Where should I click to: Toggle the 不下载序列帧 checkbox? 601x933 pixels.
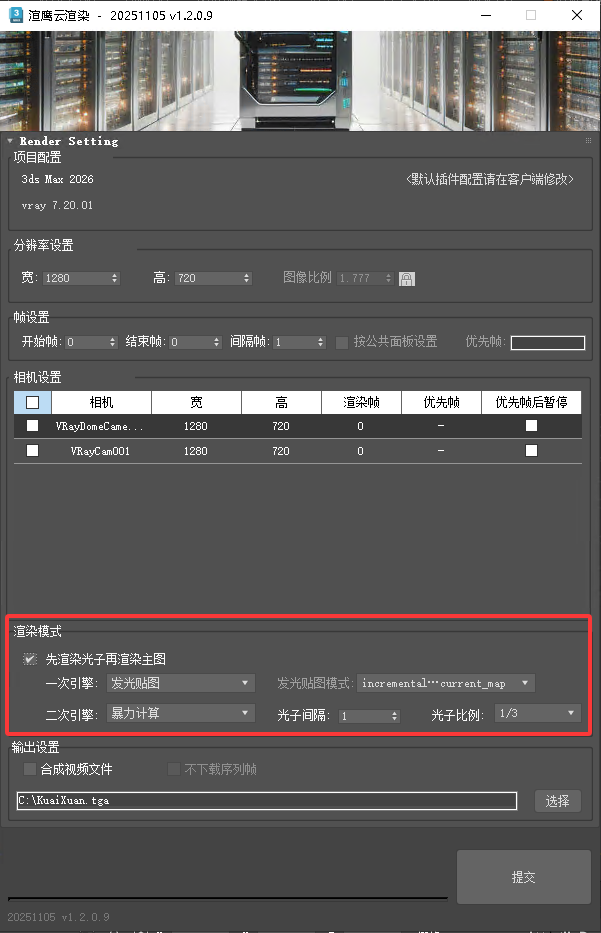click(x=174, y=769)
